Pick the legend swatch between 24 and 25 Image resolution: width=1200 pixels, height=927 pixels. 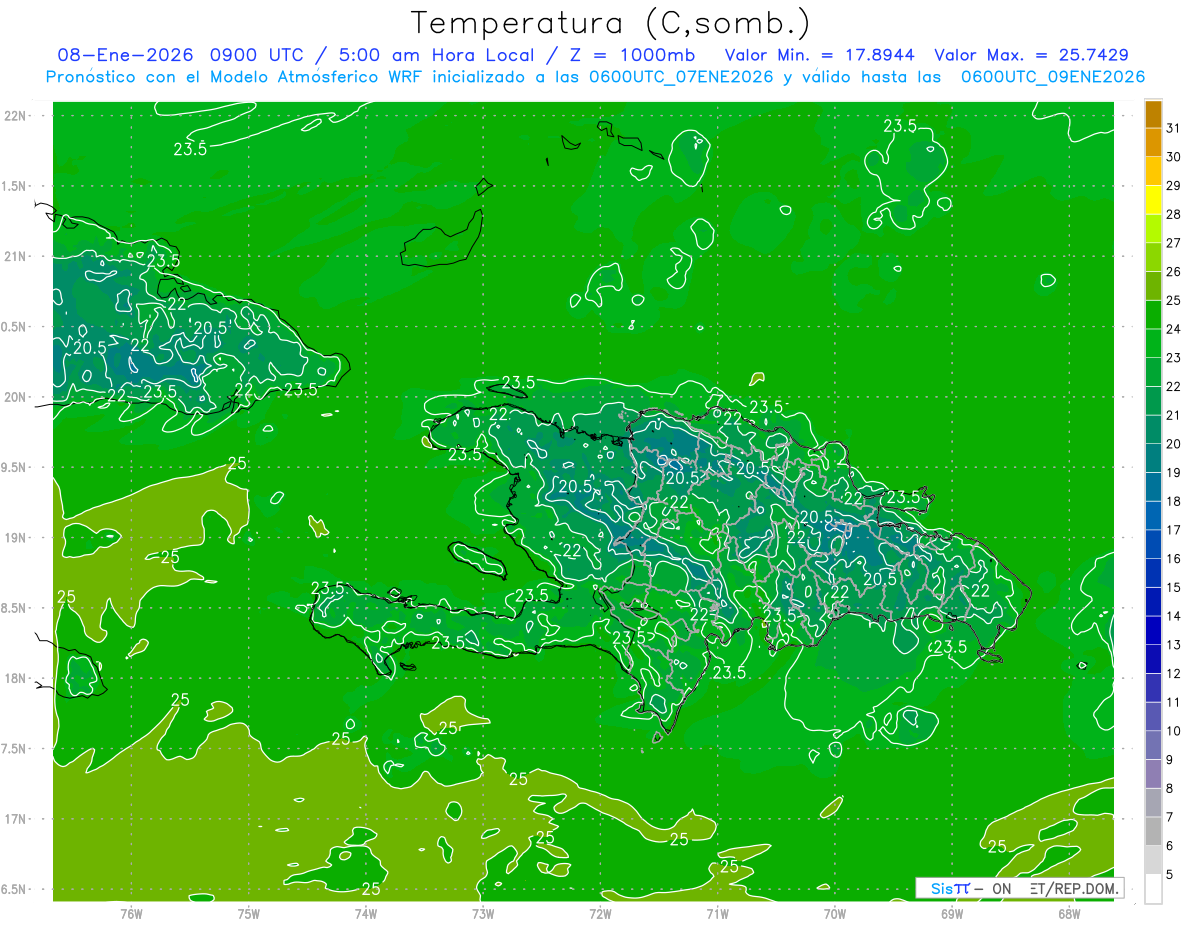coord(1153,315)
